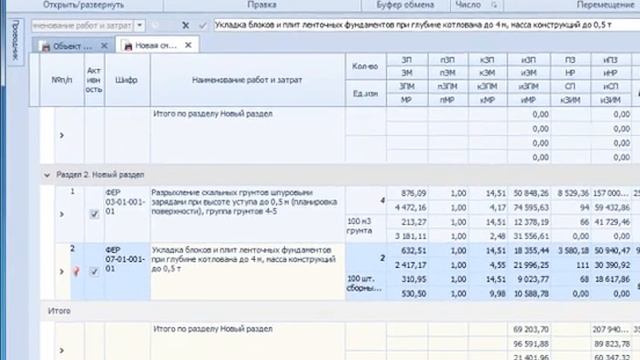Click the Активность column header
This screenshot has height=360, width=640.
coord(94,80)
